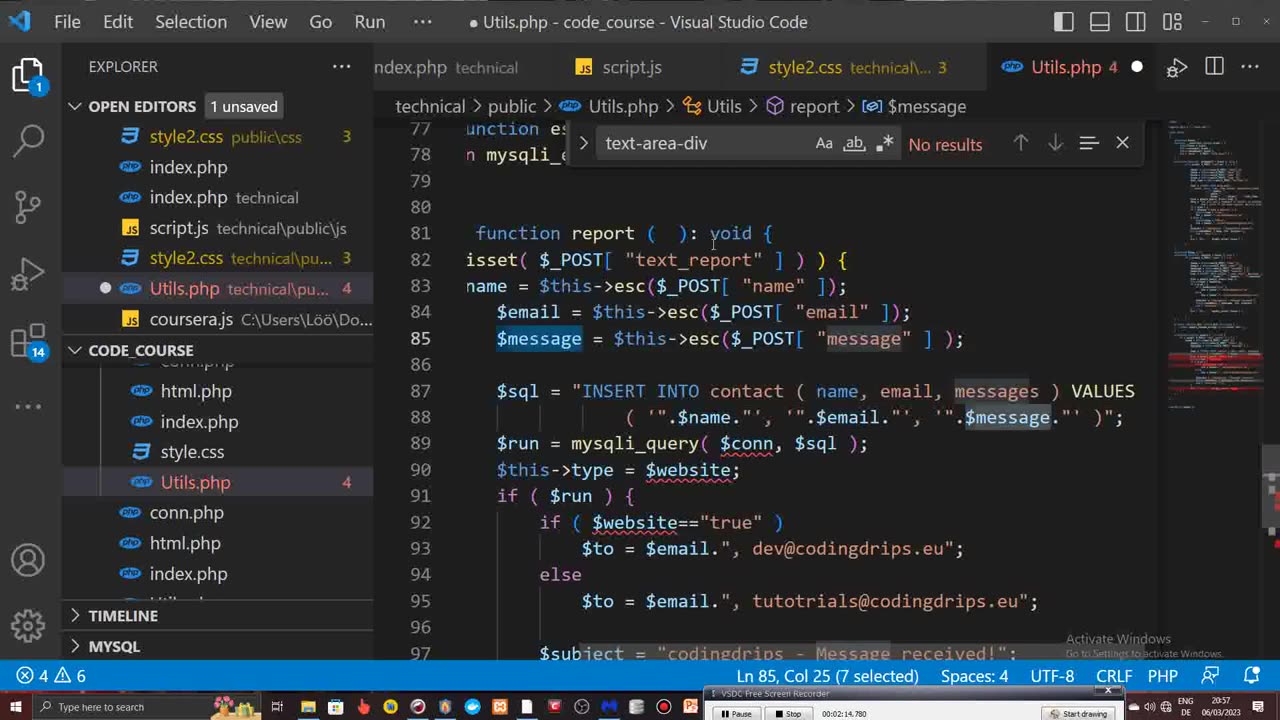Close Utils.php via unsaved dot in Open Editors
Image resolution: width=1280 pixels, height=720 pixels.
[x=105, y=288]
